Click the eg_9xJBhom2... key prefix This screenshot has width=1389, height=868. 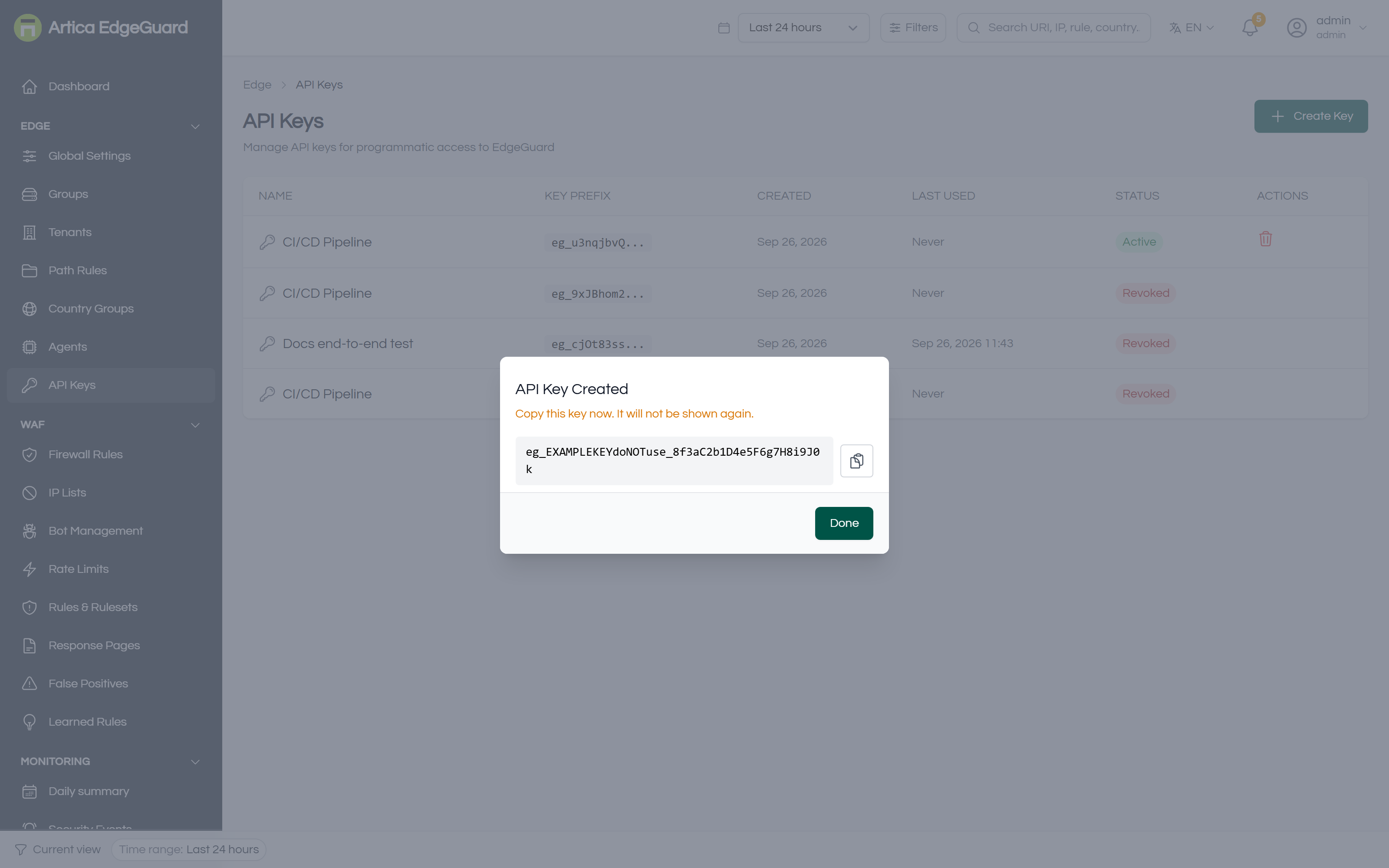coord(598,293)
